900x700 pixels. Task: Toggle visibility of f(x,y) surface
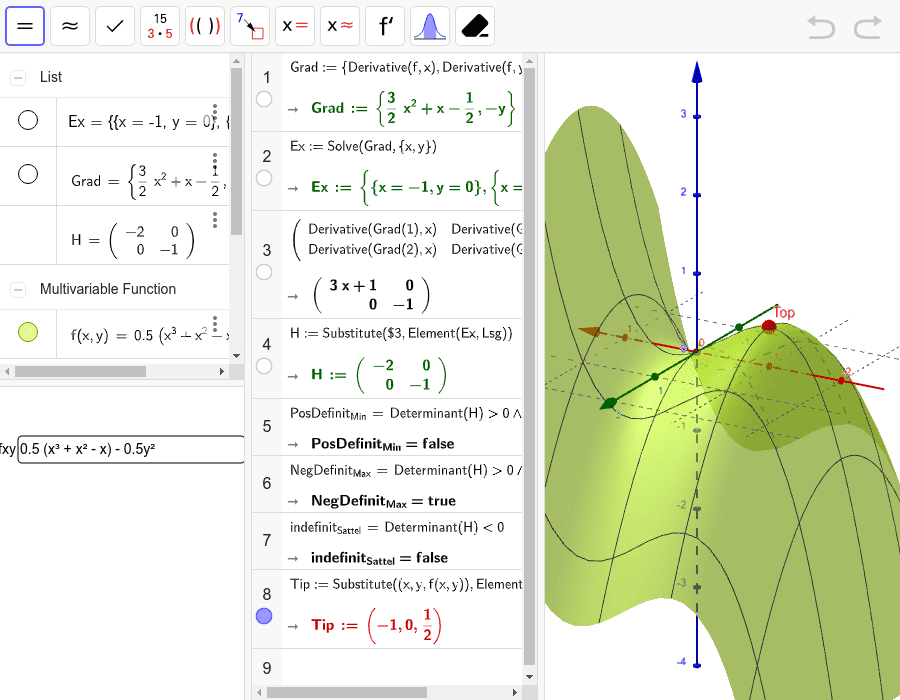pos(28,332)
